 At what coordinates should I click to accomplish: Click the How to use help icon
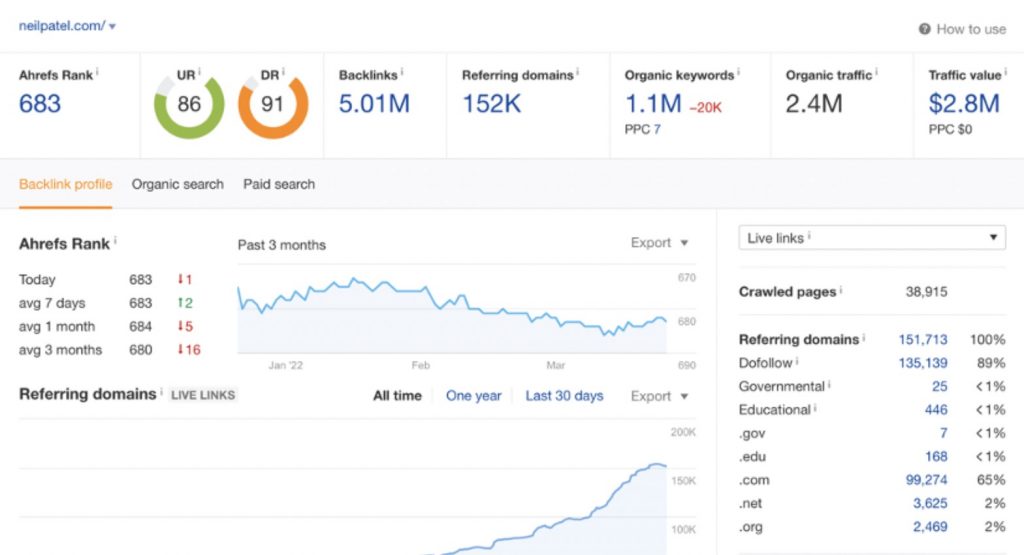click(x=924, y=29)
